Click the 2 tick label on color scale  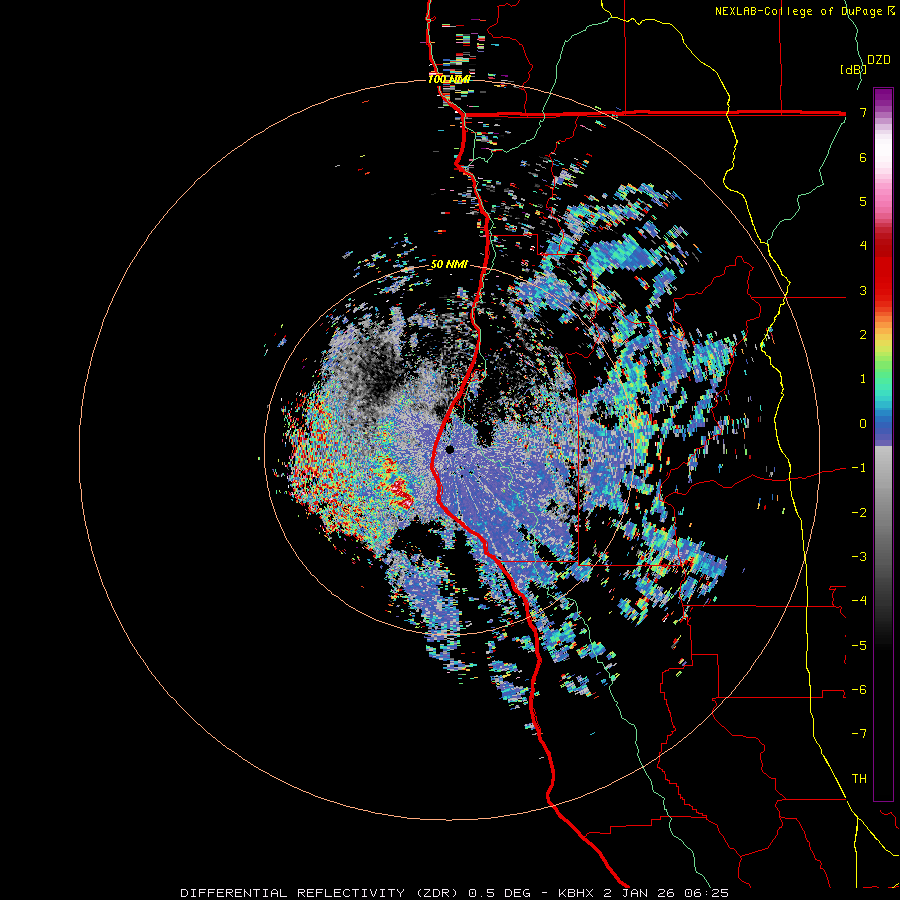click(x=863, y=335)
